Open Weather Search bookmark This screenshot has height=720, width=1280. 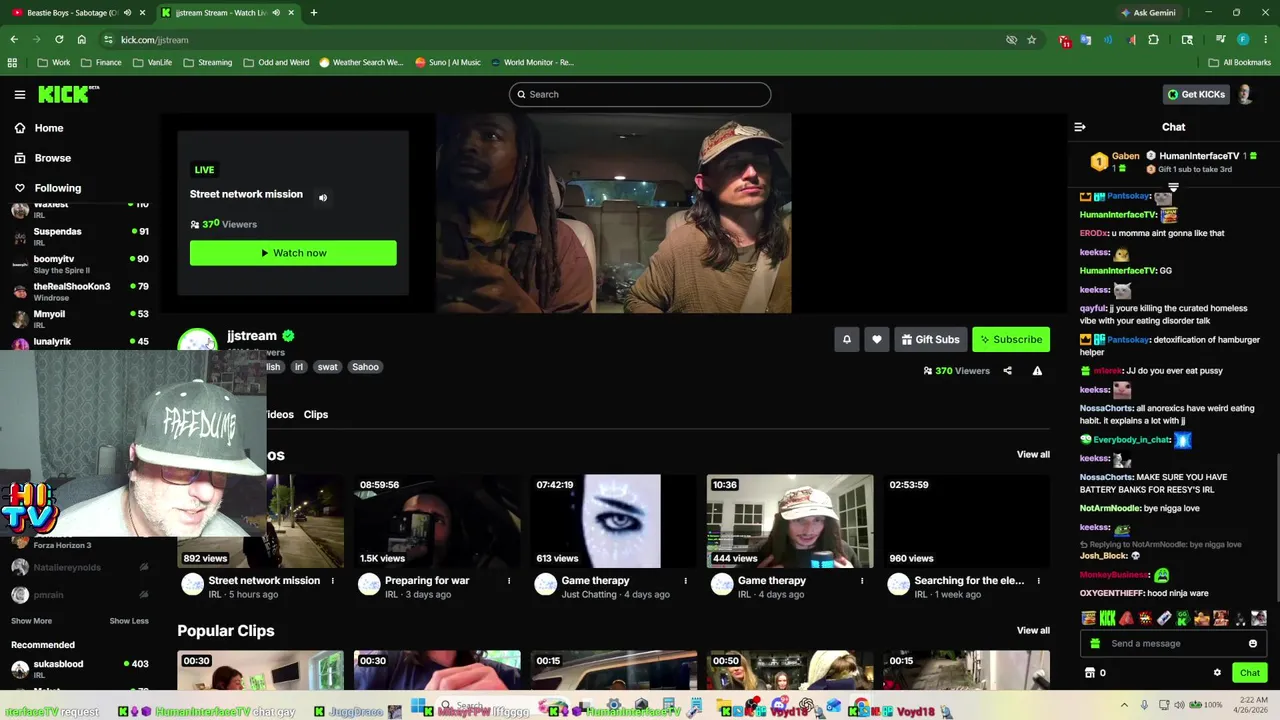pos(361,62)
